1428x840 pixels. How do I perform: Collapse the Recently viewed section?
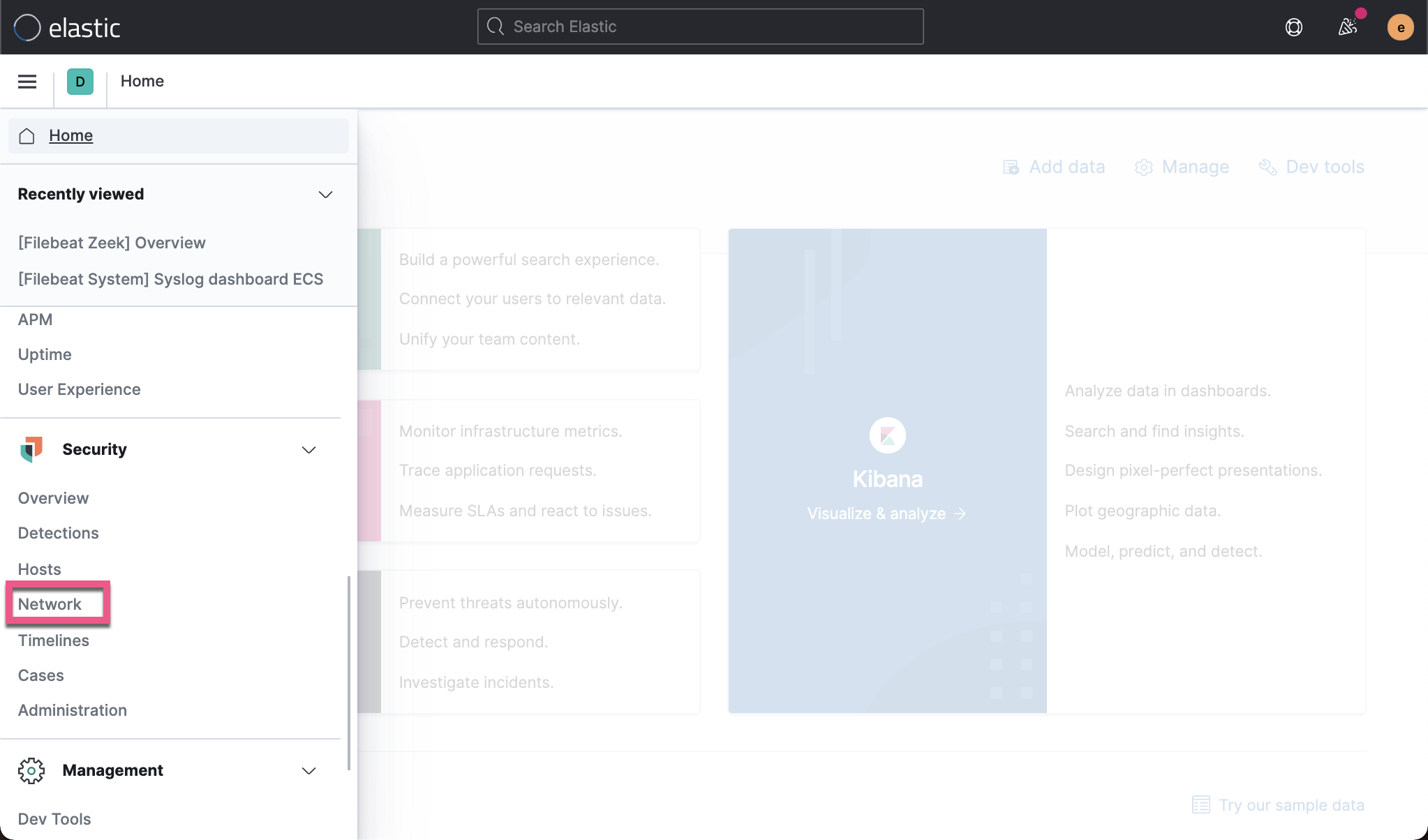coord(324,194)
